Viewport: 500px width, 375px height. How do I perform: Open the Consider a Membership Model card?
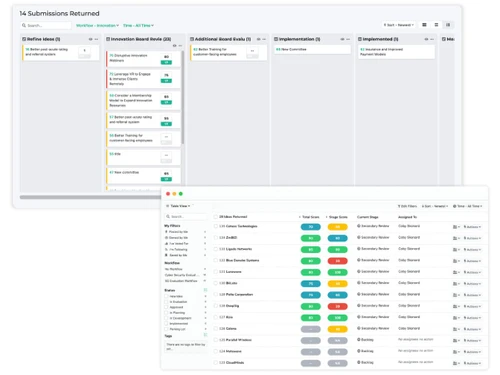(x=143, y=100)
